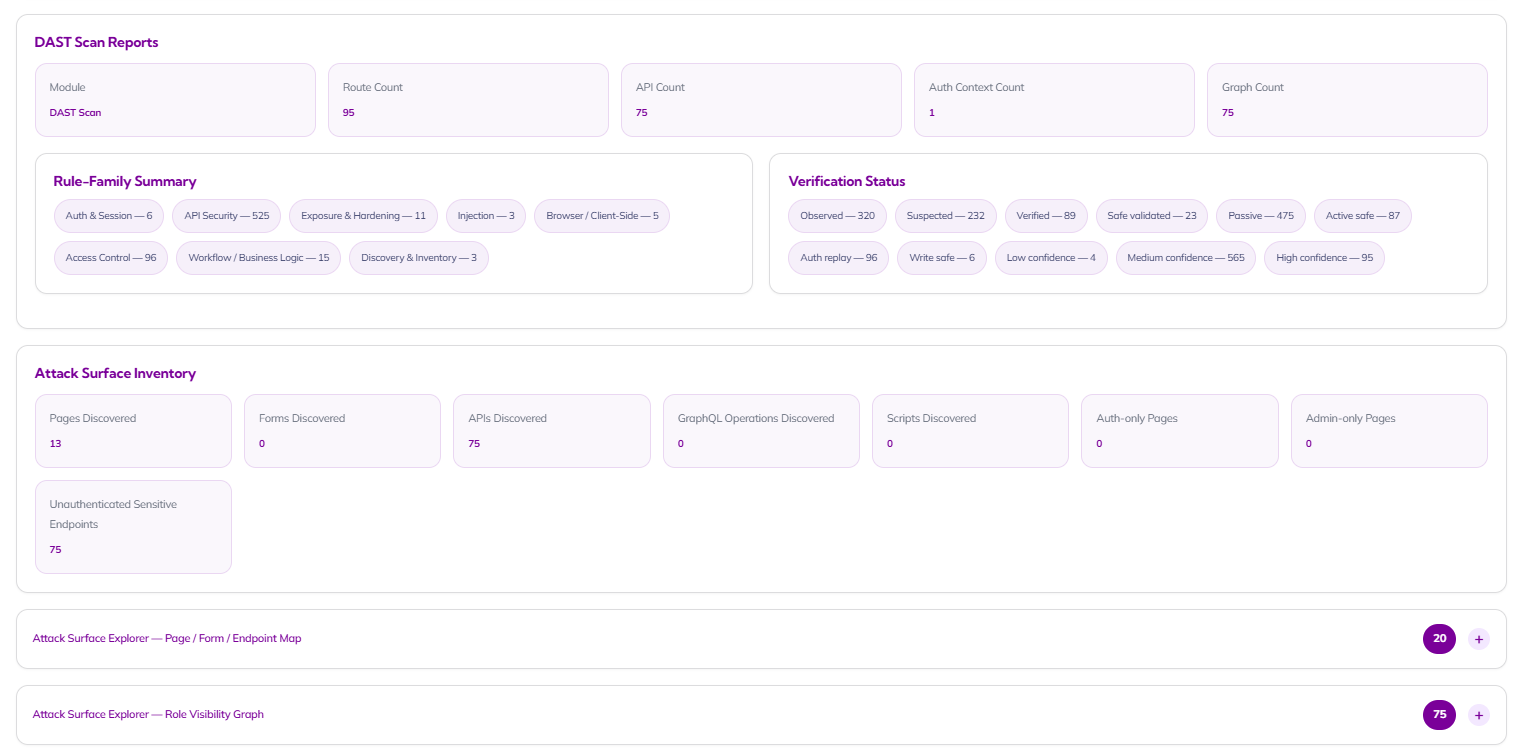This screenshot has height=756, width=1524.
Task: Expand the Page / Form / Endpoint Map section
Action: tap(1478, 639)
